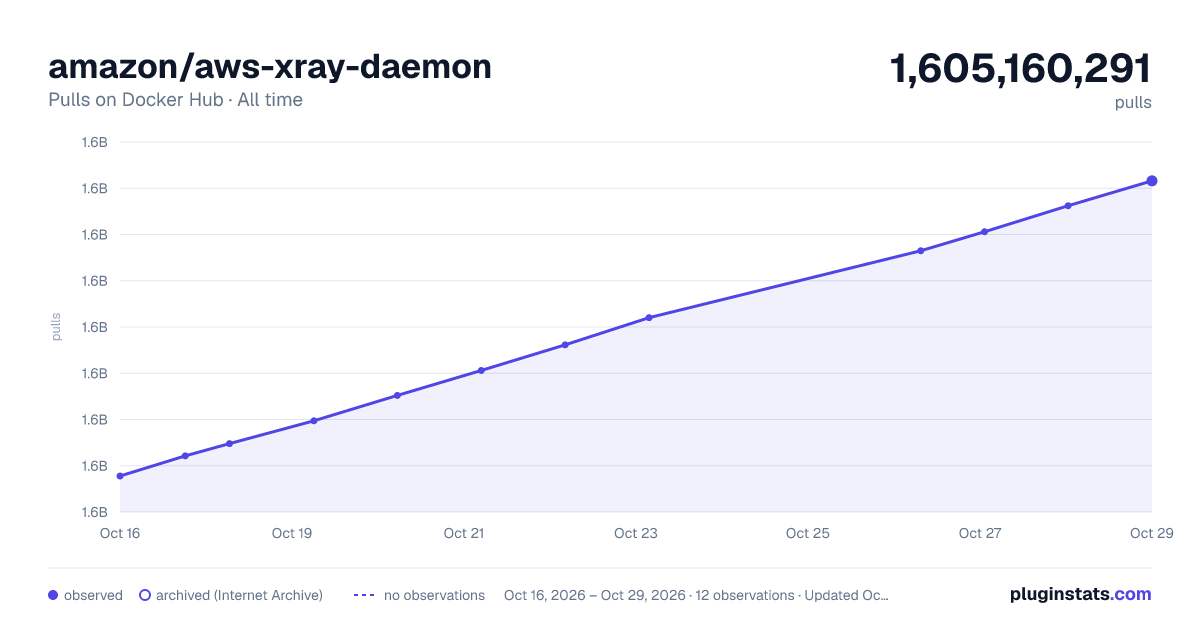Click the Oct 29 axis label
Viewport: 1200px width, 630px height.
coord(1150,533)
